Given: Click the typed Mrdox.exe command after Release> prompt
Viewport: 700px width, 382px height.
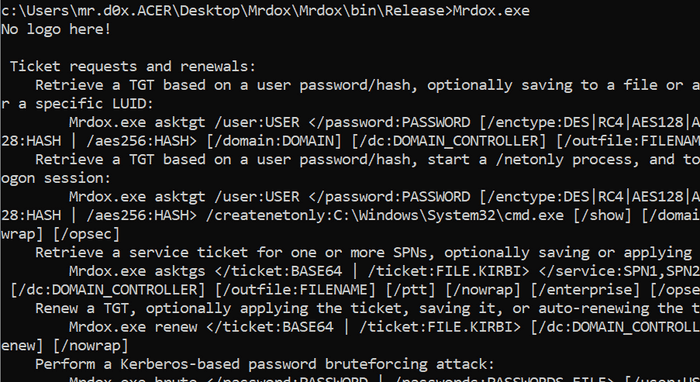Looking at the screenshot, I should click(x=491, y=10).
